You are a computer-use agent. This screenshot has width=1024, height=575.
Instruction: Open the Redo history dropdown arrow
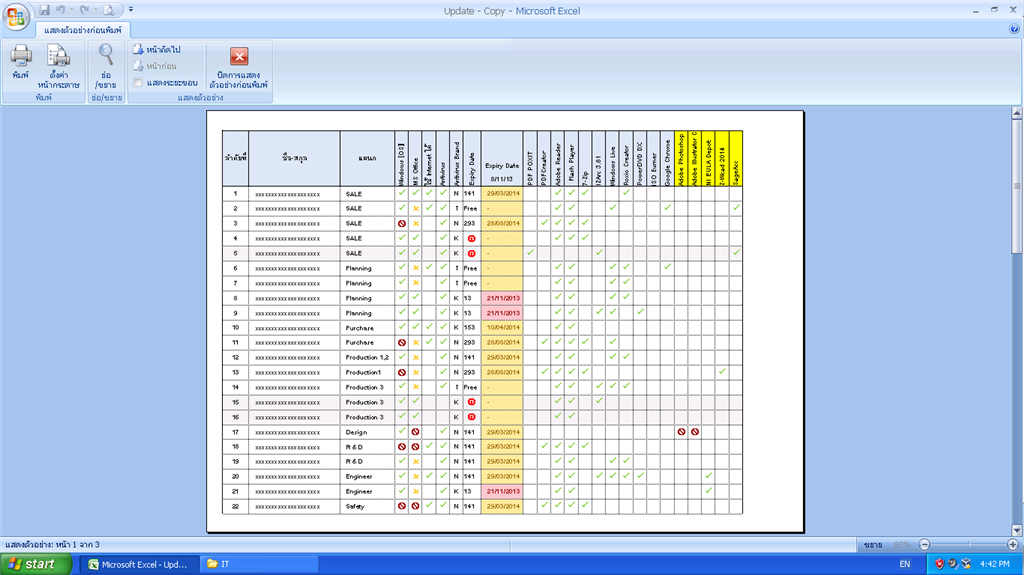tap(95, 10)
